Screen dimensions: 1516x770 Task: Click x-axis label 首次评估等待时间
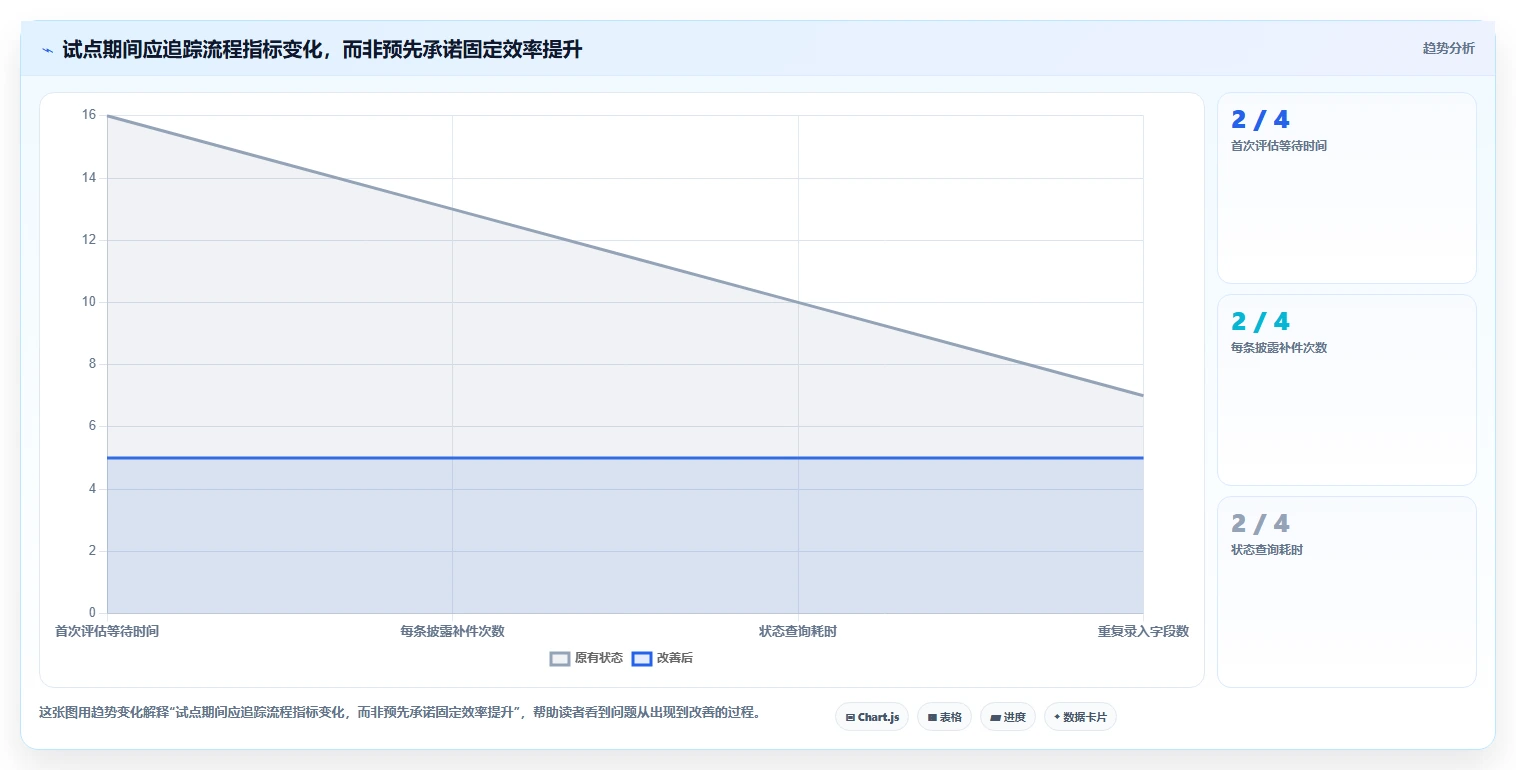click(x=107, y=631)
